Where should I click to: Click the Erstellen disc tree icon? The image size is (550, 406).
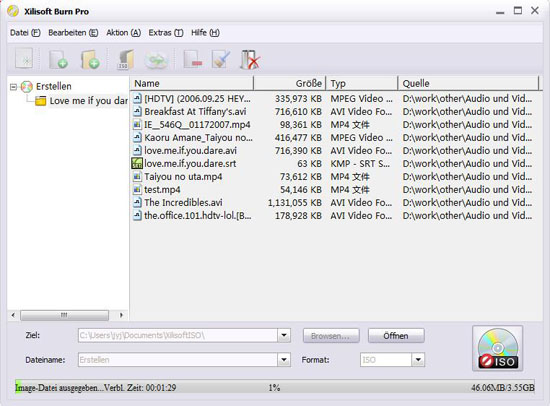tap(27, 86)
